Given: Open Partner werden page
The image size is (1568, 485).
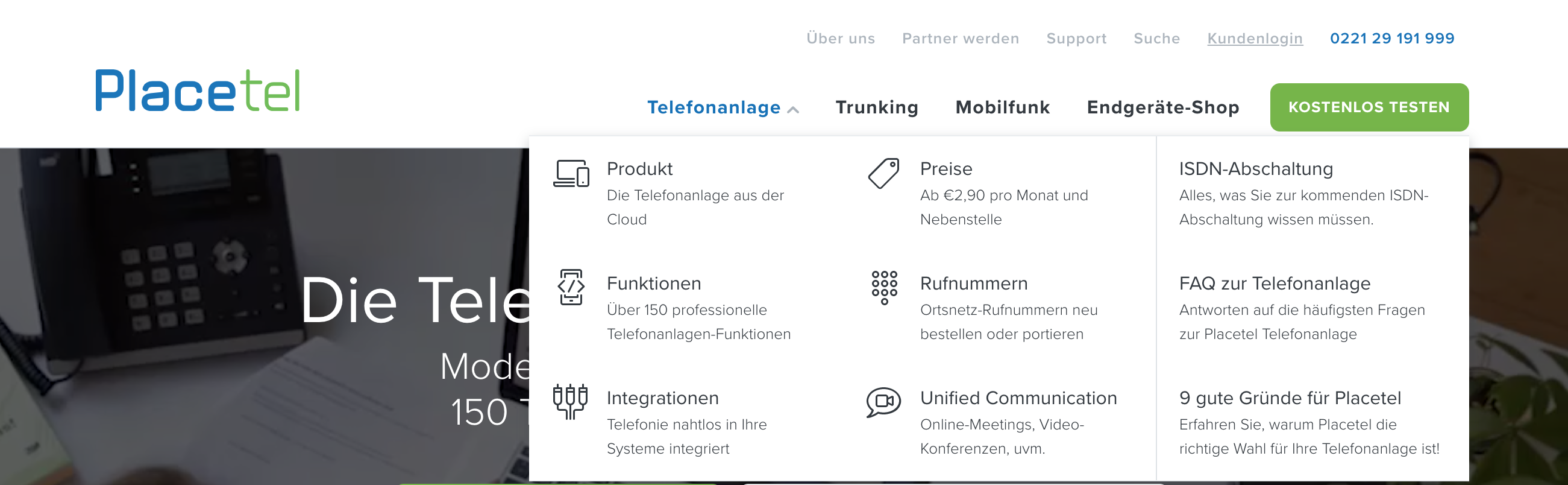Looking at the screenshot, I should point(961,39).
